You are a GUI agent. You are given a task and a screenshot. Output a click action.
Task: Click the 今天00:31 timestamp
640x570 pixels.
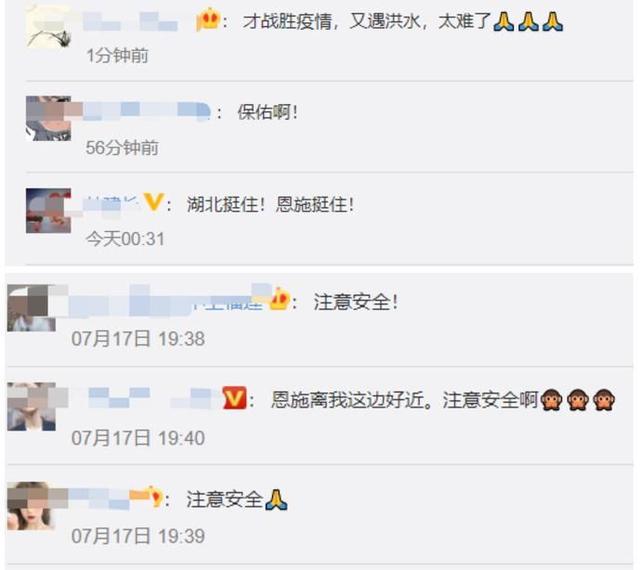point(125,239)
